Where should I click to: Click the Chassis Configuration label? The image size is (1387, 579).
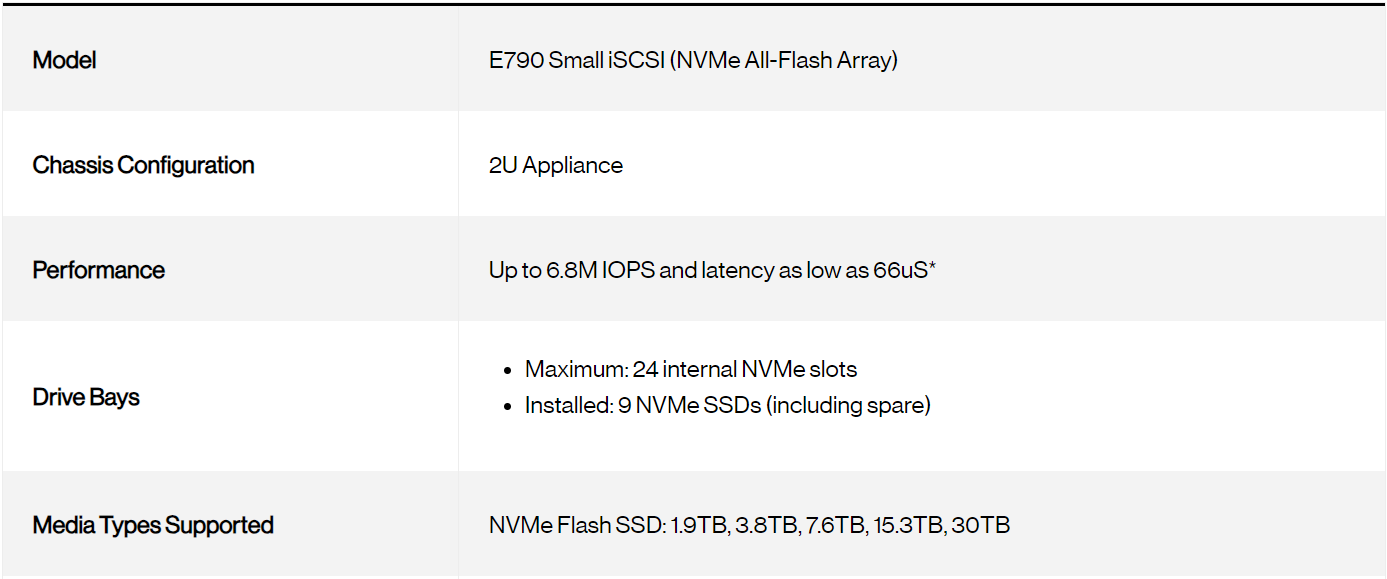pyautogui.click(x=143, y=165)
